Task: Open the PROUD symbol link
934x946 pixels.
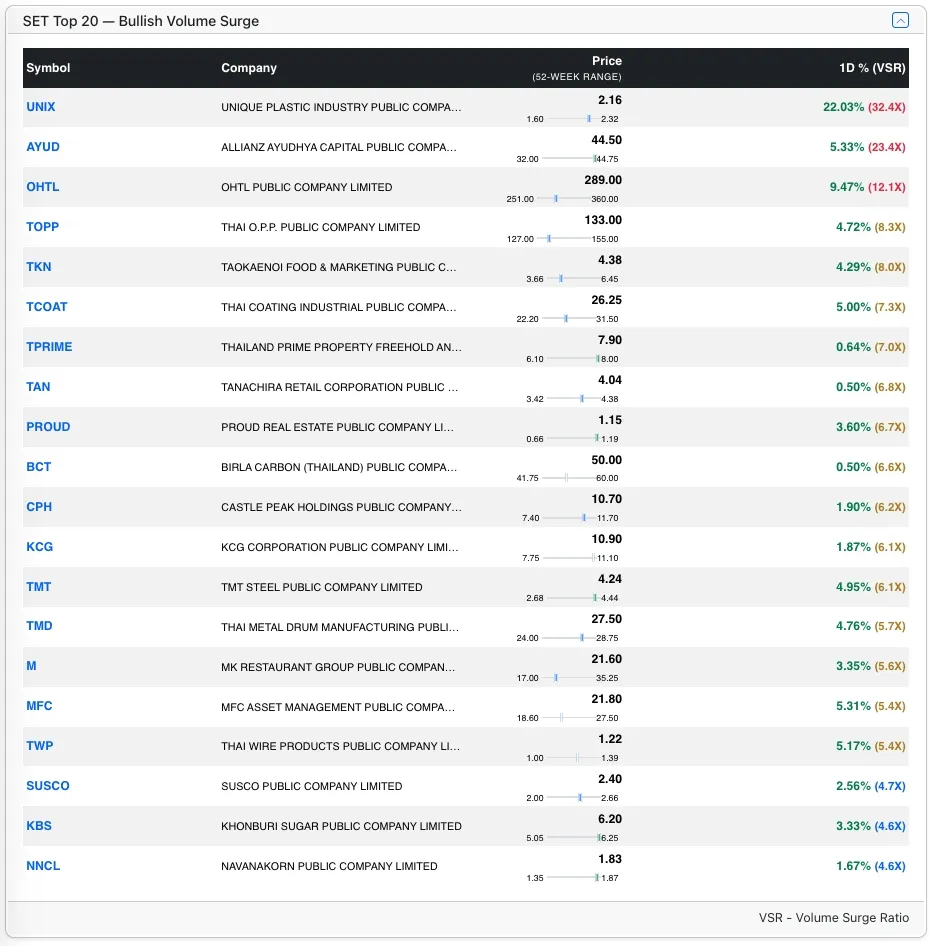Action: (x=48, y=427)
